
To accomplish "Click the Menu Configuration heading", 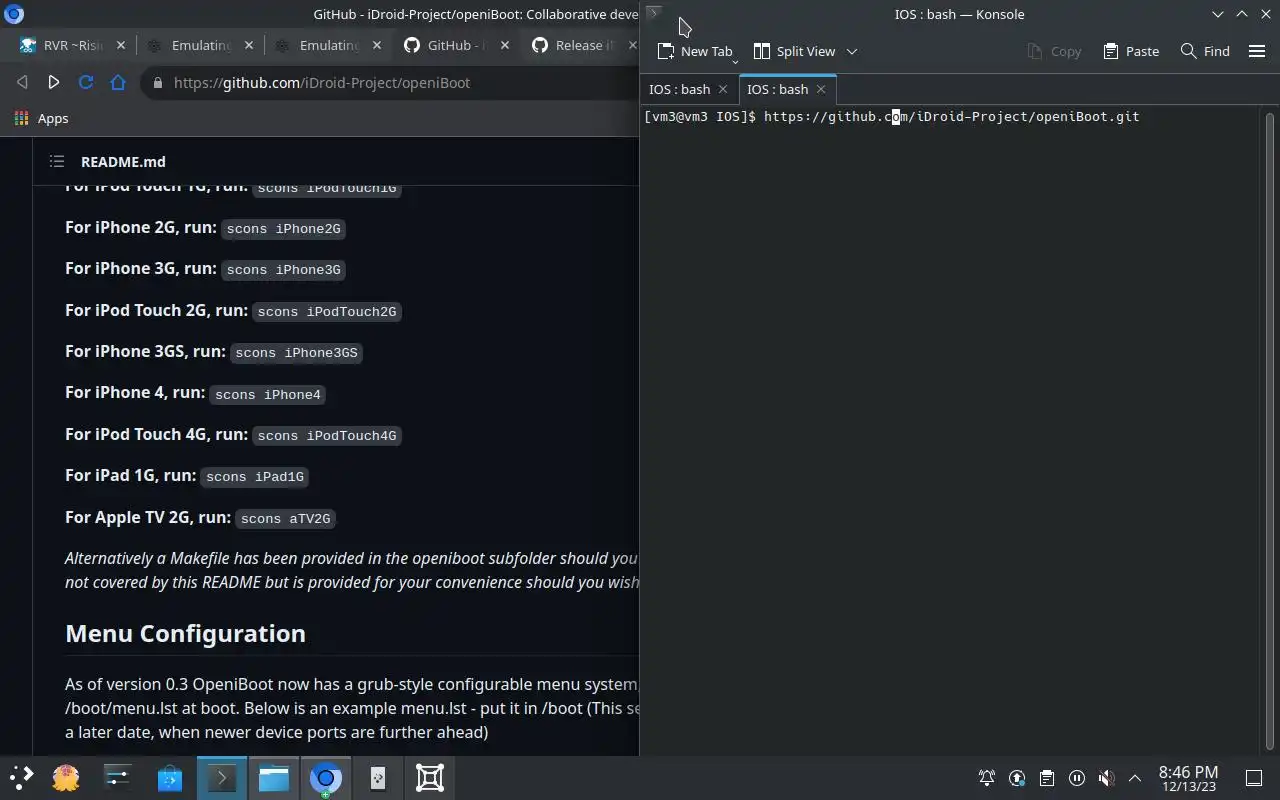I will click(x=185, y=633).
